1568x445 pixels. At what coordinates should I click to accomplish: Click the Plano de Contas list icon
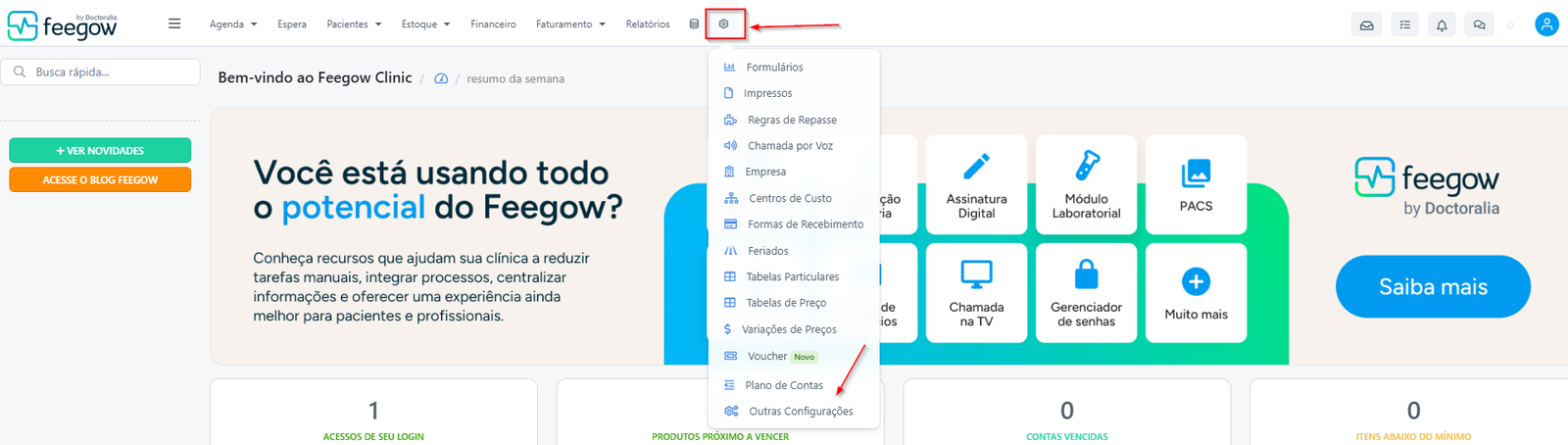[x=729, y=385]
